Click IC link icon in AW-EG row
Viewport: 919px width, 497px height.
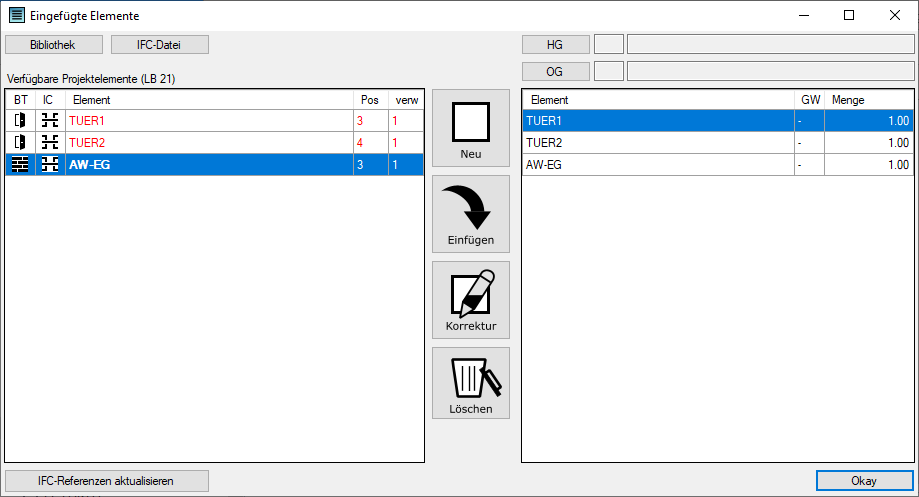click(x=50, y=165)
